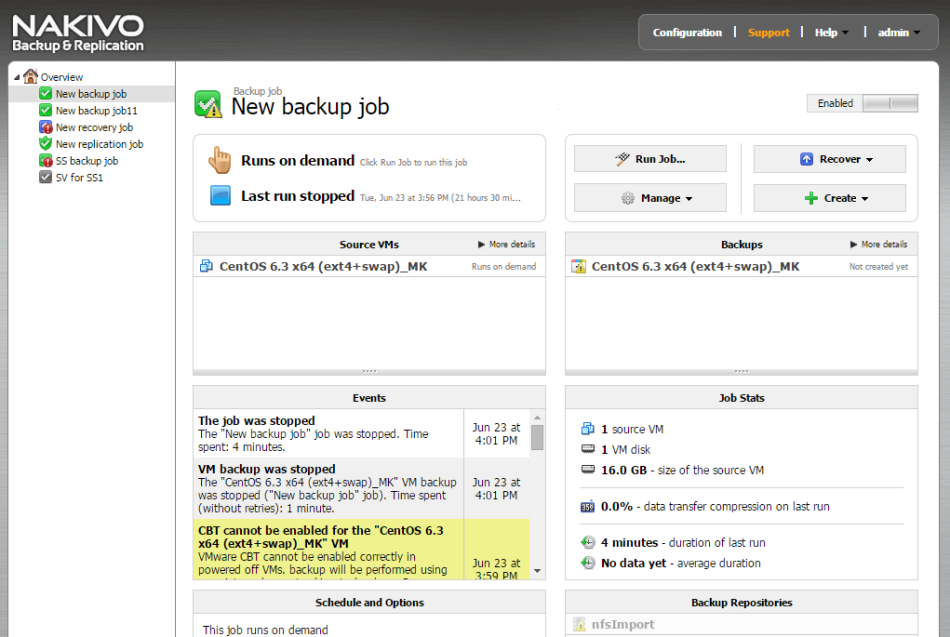
Task: Click the shield icon beside New replication job
Action: pyautogui.click(x=45, y=144)
